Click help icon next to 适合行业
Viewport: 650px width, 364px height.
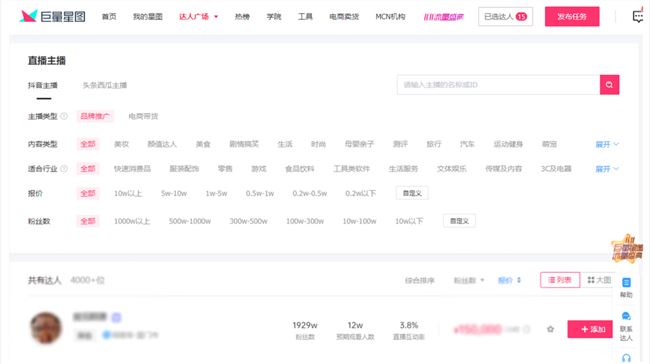pyautogui.click(x=64, y=169)
